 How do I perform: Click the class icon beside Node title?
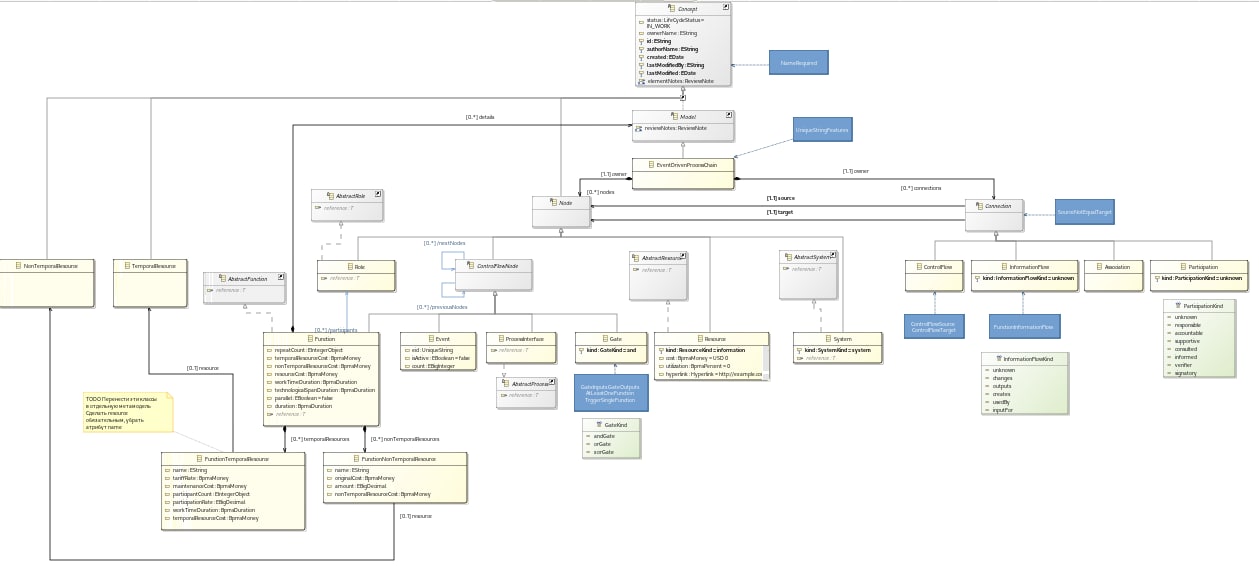554,202
